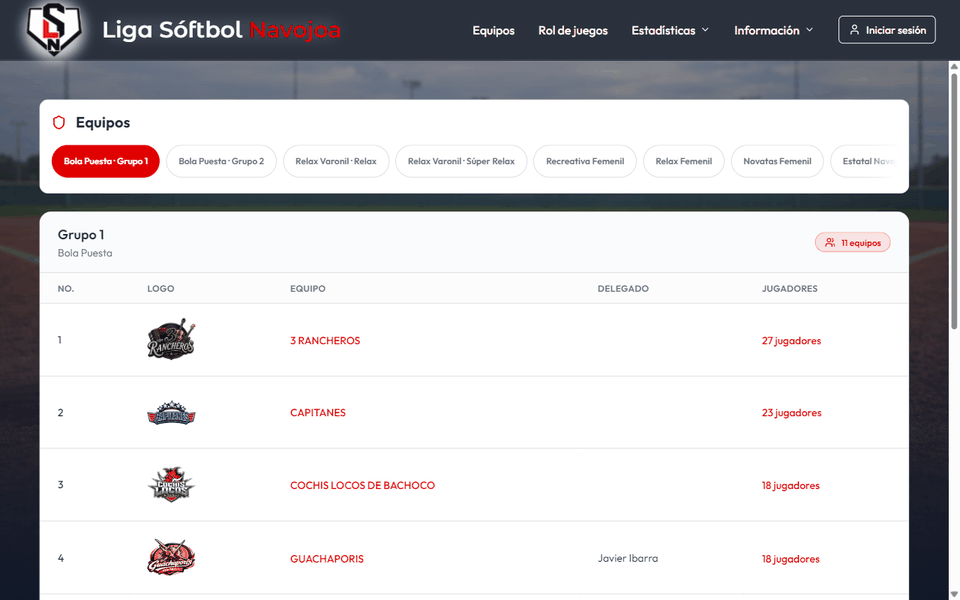960x600 pixels.
Task: Click the NO. column header
Action: coord(66,288)
